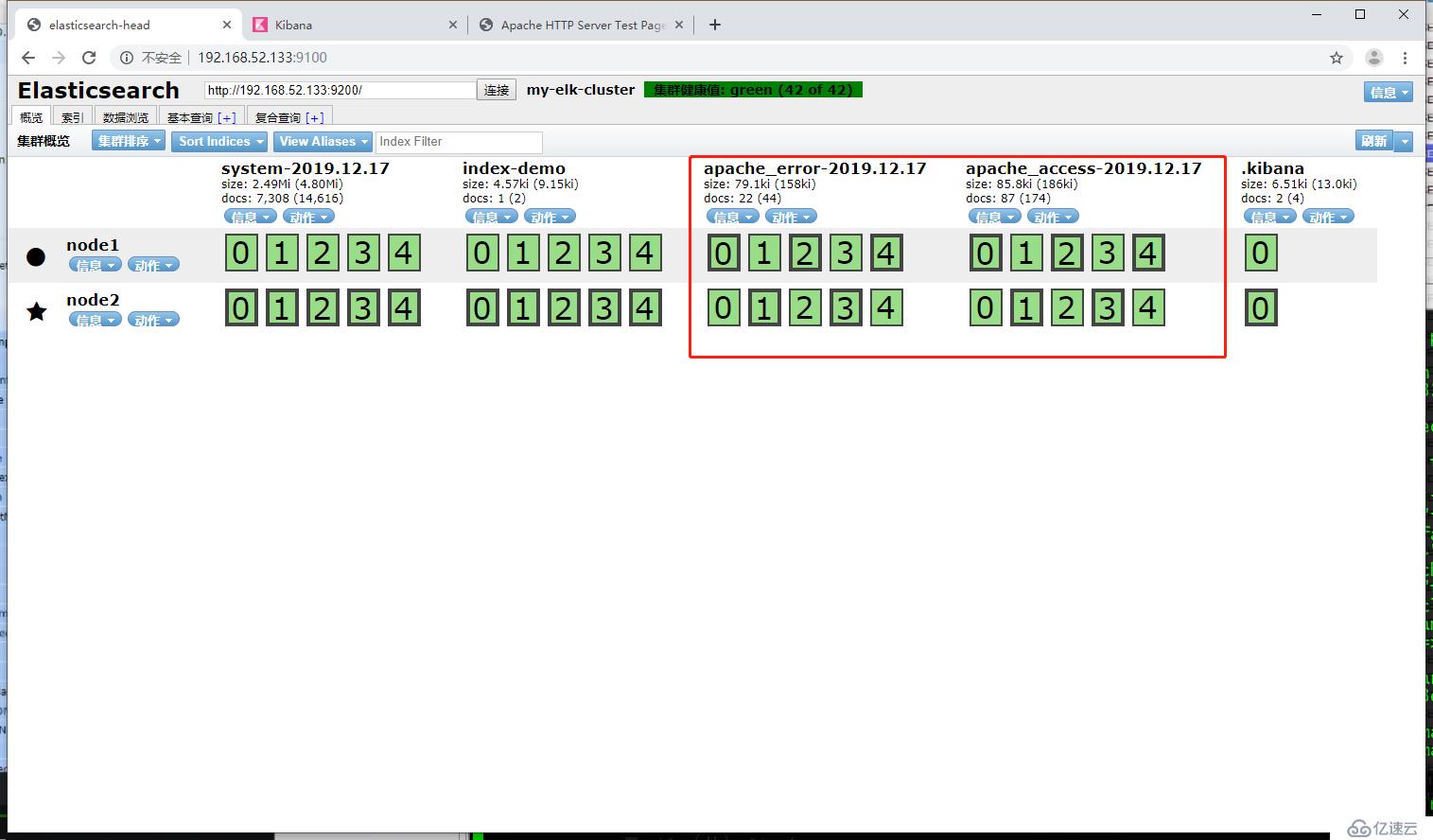
Task: Select shard 4 of apache_access-2019.12.17 on node1
Action: 1148,253
